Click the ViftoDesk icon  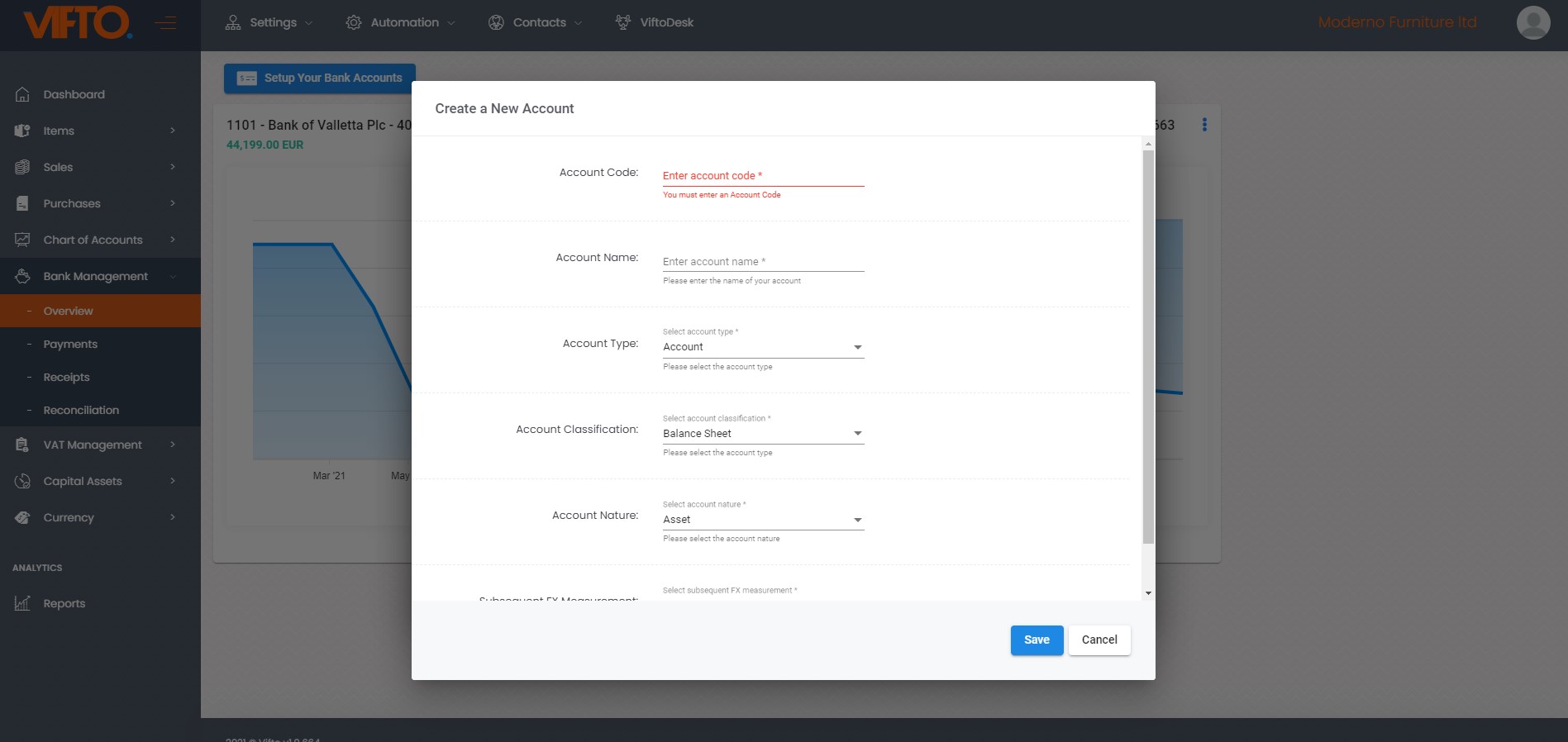tap(623, 22)
